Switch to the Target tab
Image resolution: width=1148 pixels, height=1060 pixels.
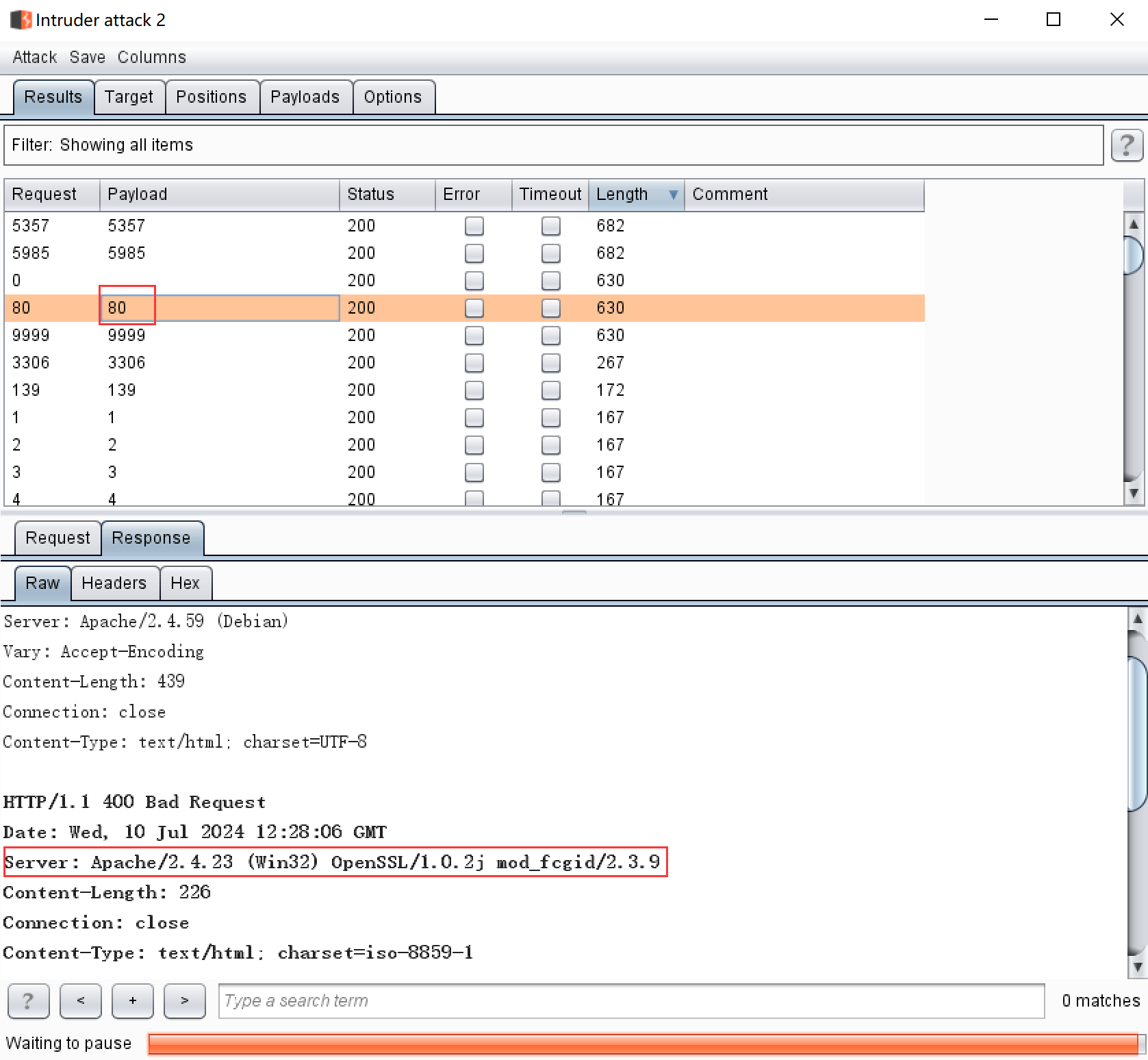click(x=129, y=97)
